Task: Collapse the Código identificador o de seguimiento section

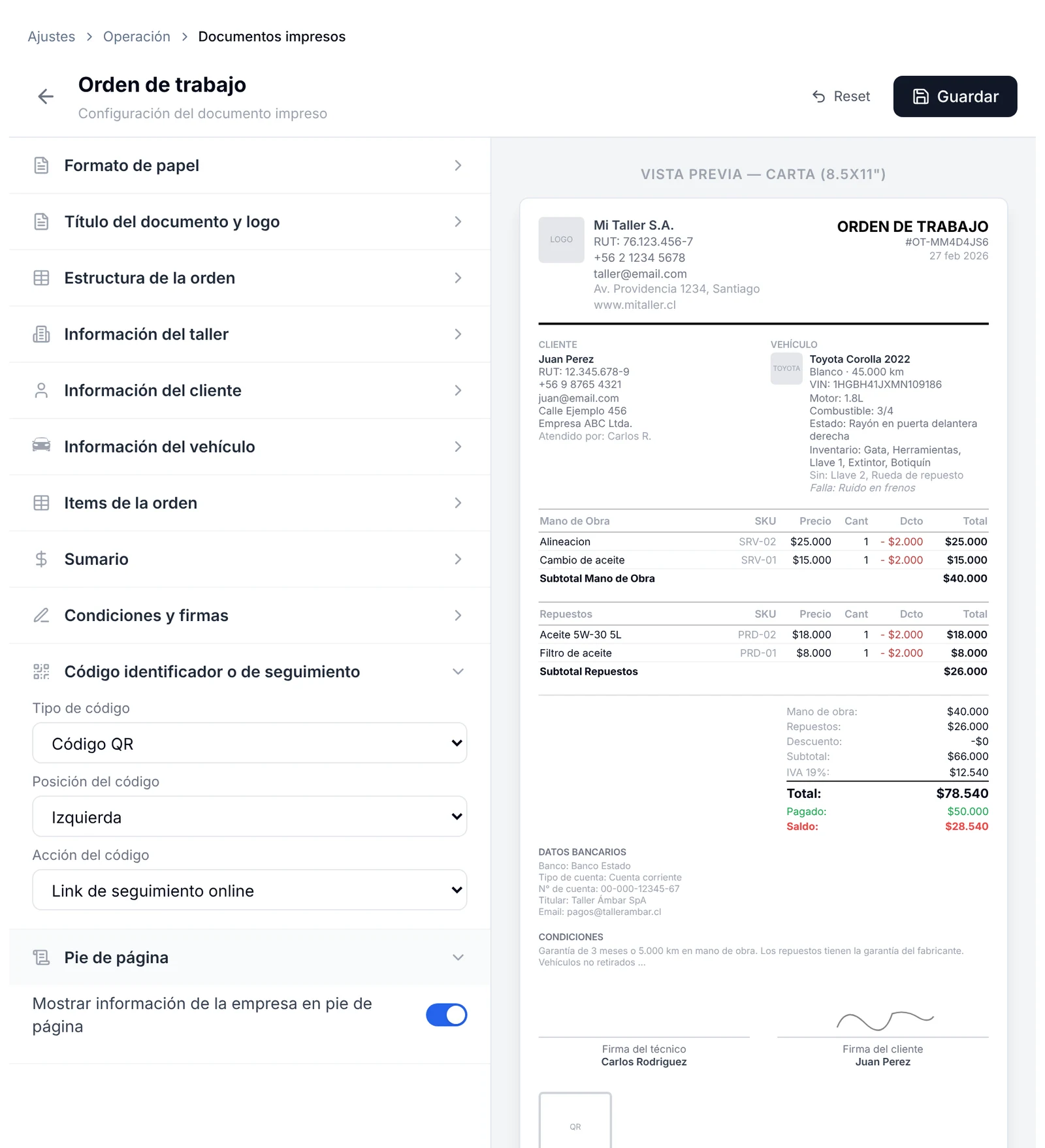Action: click(x=249, y=671)
